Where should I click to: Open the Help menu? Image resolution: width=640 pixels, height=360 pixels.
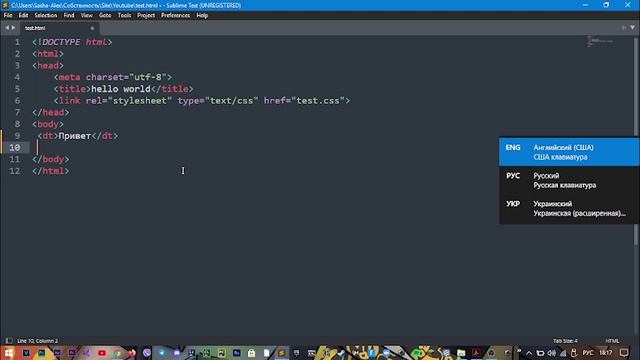[x=202, y=16]
